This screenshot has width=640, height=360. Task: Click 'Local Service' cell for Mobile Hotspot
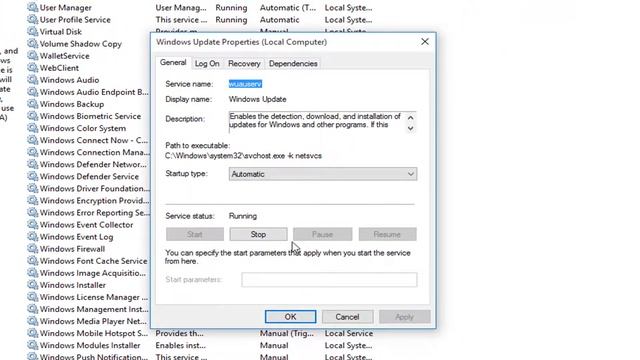coord(349,333)
